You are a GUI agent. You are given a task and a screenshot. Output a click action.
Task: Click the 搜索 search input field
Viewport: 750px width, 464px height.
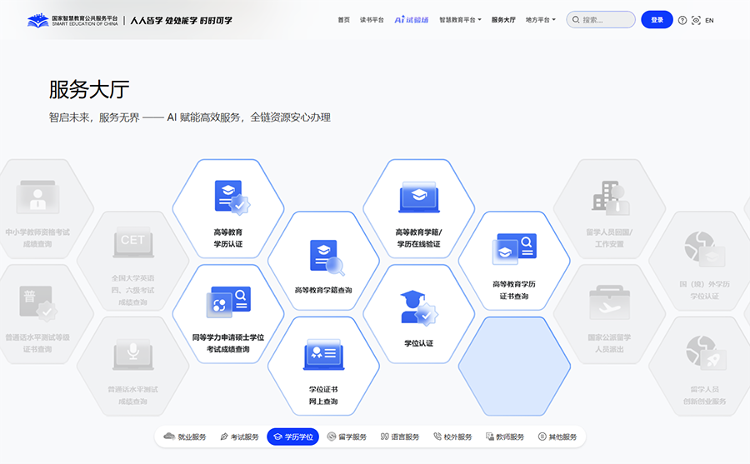pyautogui.click(x=605, y=19)
